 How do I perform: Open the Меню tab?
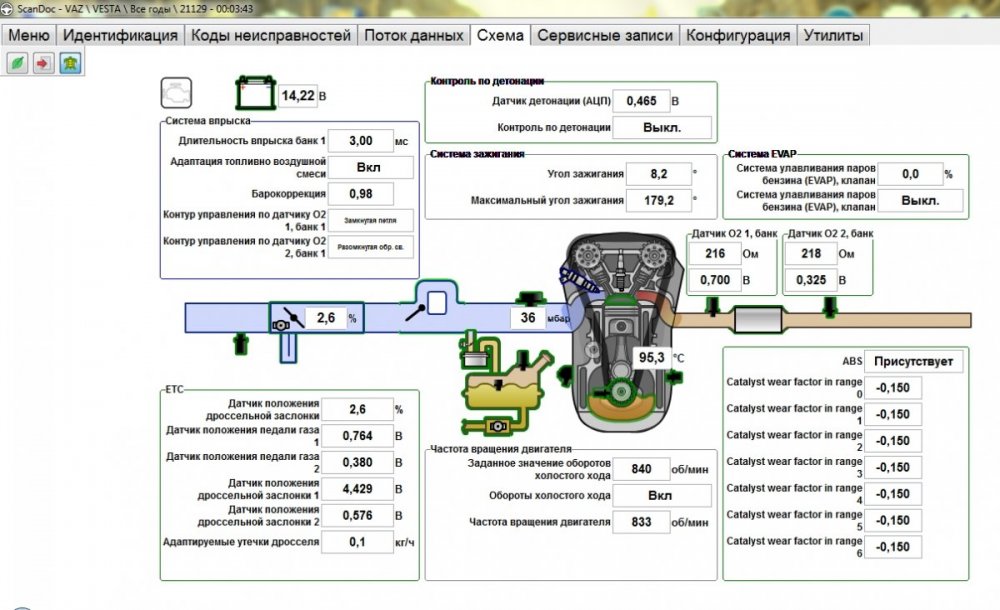tap(29, 35)
